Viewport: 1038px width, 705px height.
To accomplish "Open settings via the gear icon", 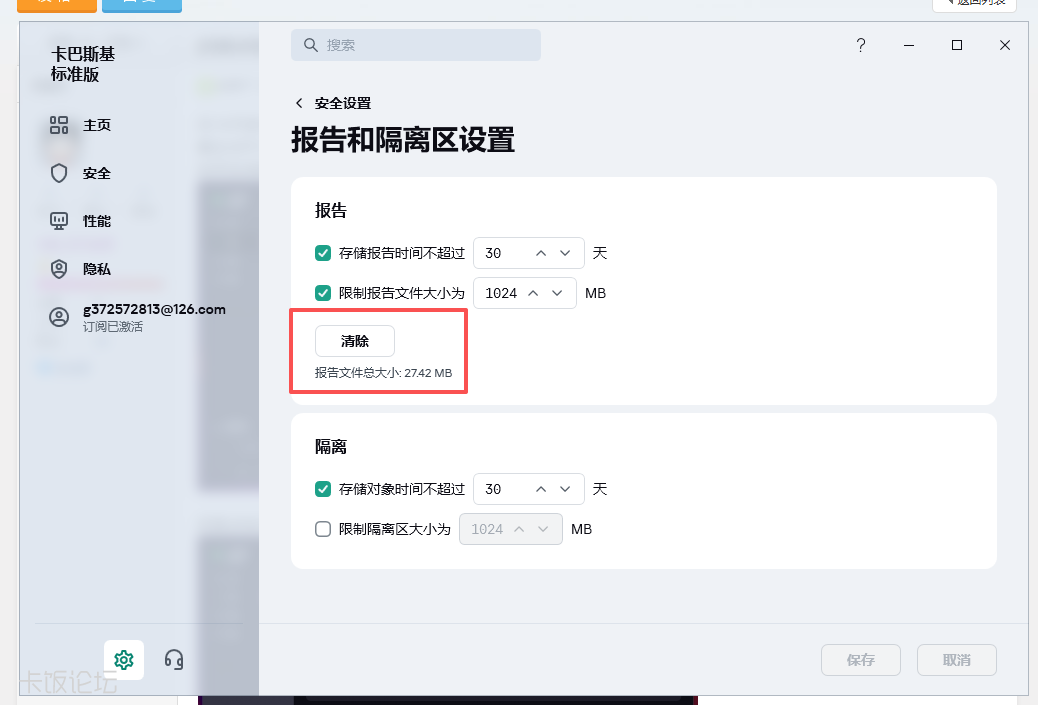I will click(x=124, y=660).
